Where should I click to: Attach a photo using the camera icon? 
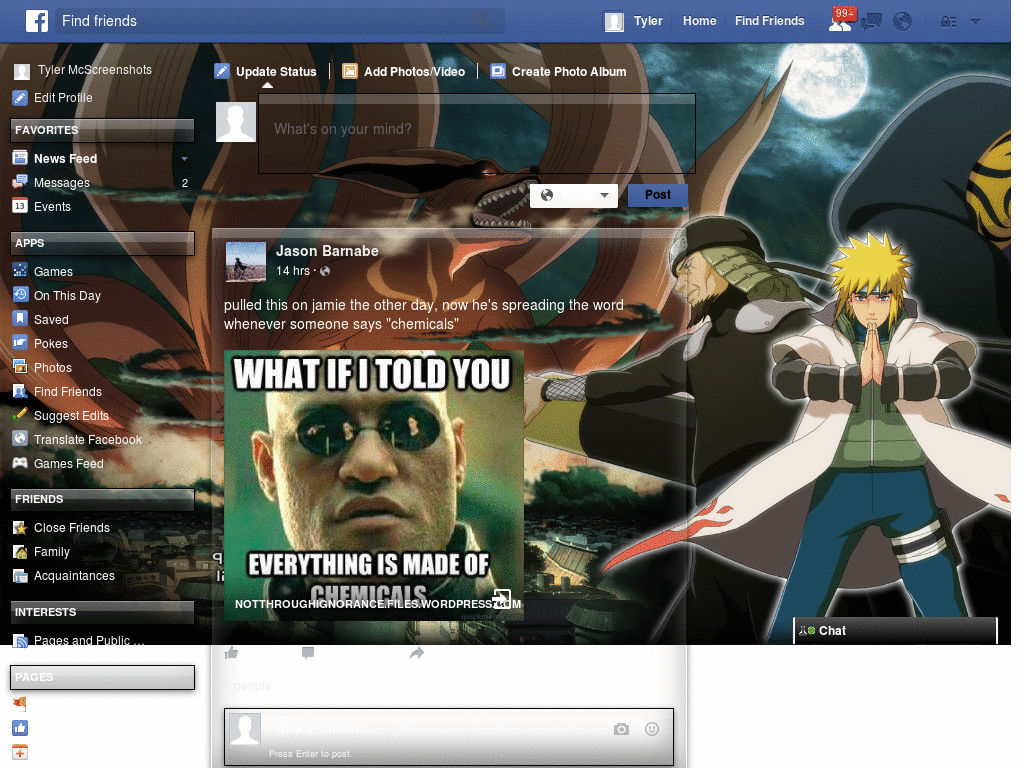tap(621, 730)
